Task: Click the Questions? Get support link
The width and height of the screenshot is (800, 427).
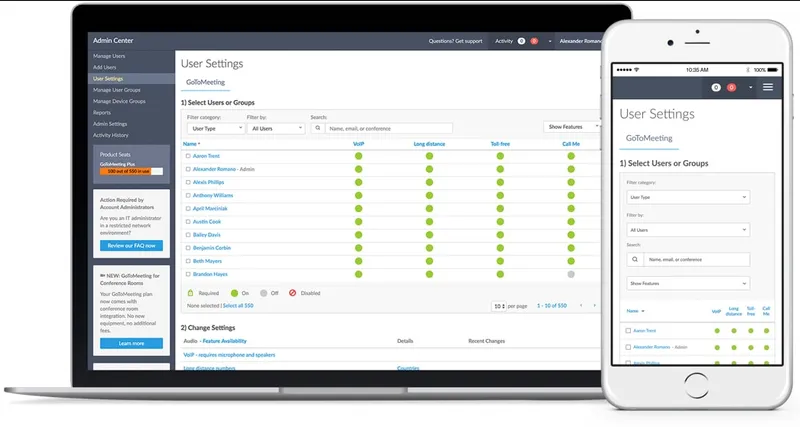Action: (455, 41)
